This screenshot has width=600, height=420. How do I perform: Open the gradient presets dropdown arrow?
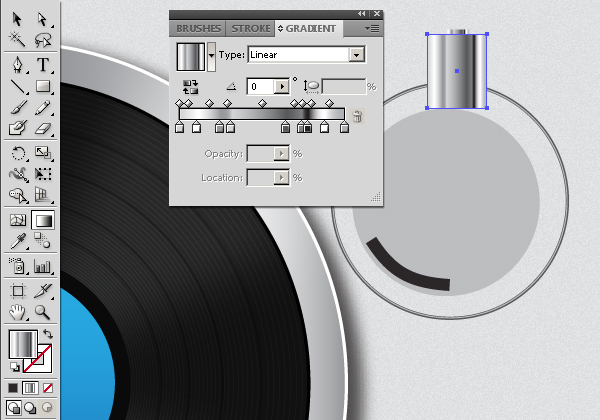[x=211, y=57]
